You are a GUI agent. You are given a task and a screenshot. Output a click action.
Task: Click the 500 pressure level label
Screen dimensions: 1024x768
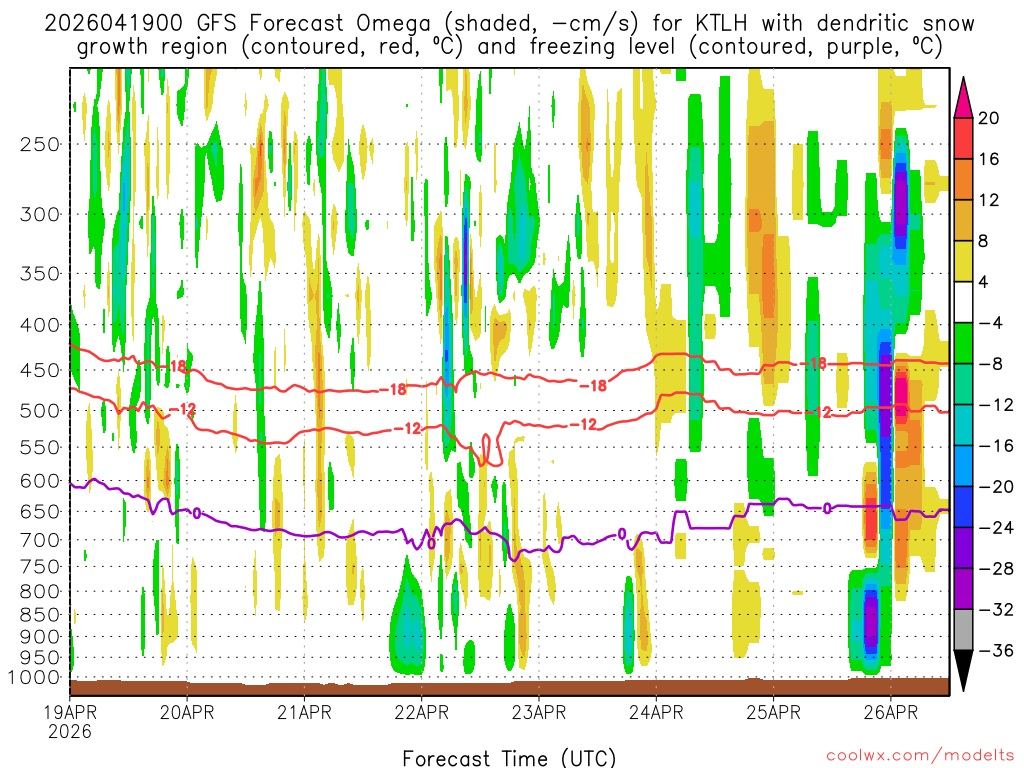[x=40, y=411]
